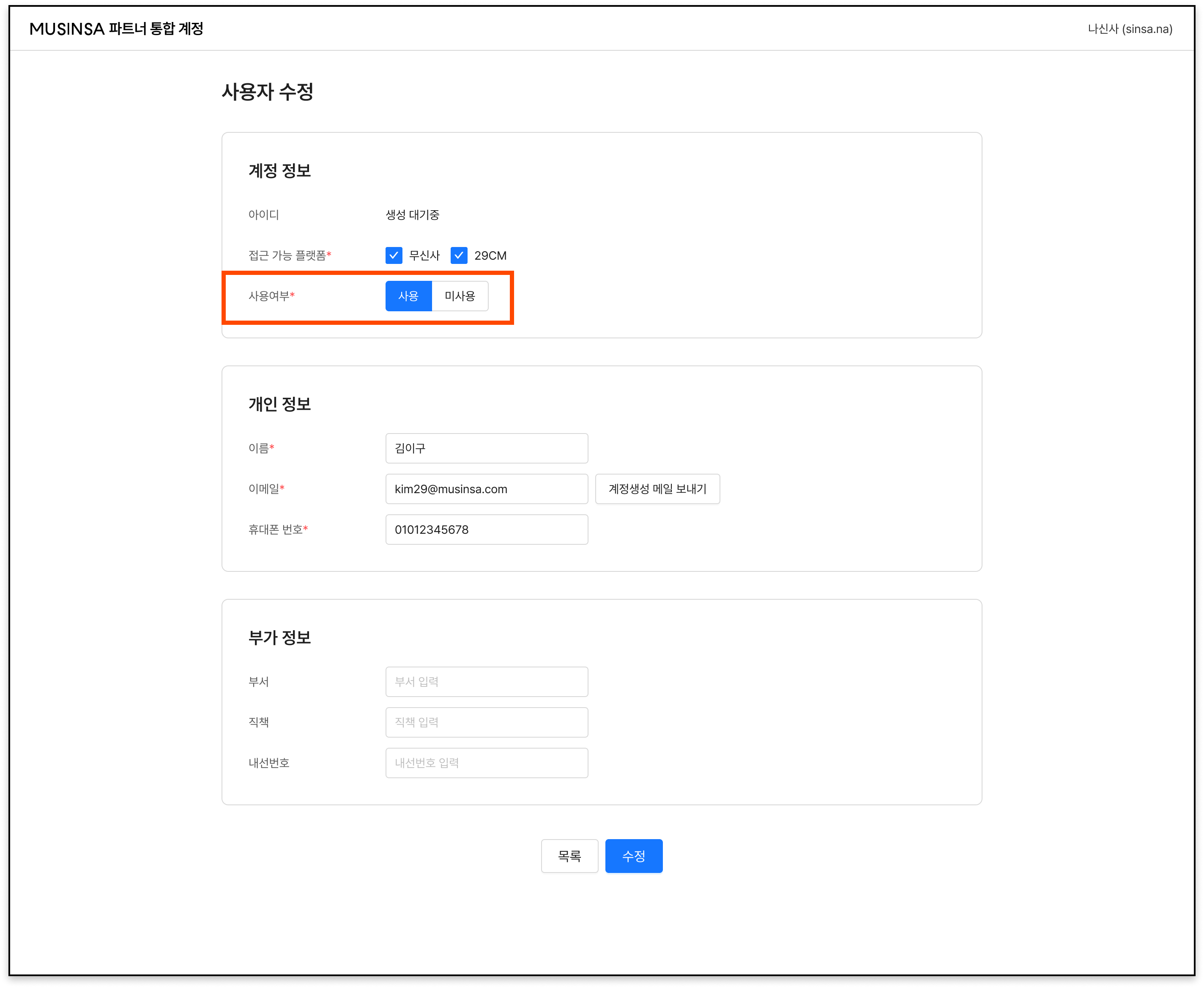Click into the 직책 입력 field
This screenshot has height=988, width=1204.
(486, 722)
